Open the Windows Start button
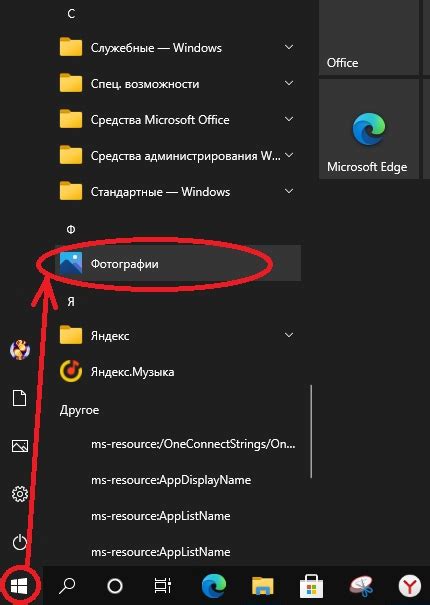This screenshot has width=430, height=605. [19, 586]
